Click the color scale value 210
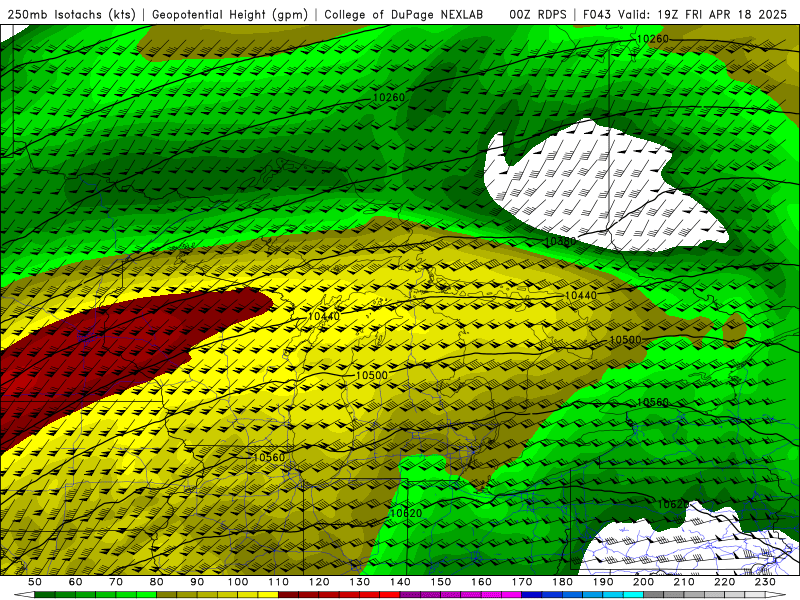Viewport: 800px width, 600px height. click(684, 582)
